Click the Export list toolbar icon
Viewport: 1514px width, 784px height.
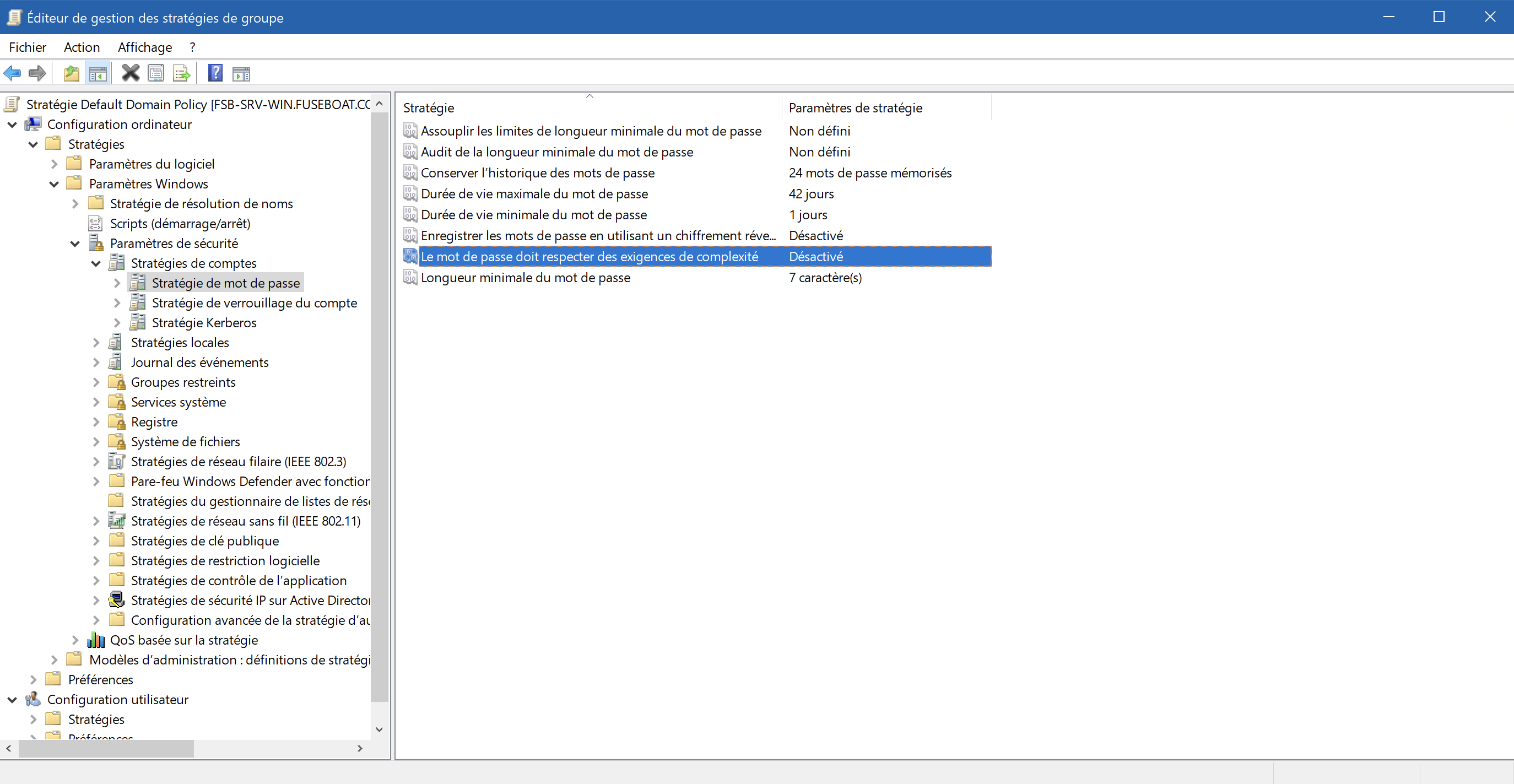(x=182, y=73)
